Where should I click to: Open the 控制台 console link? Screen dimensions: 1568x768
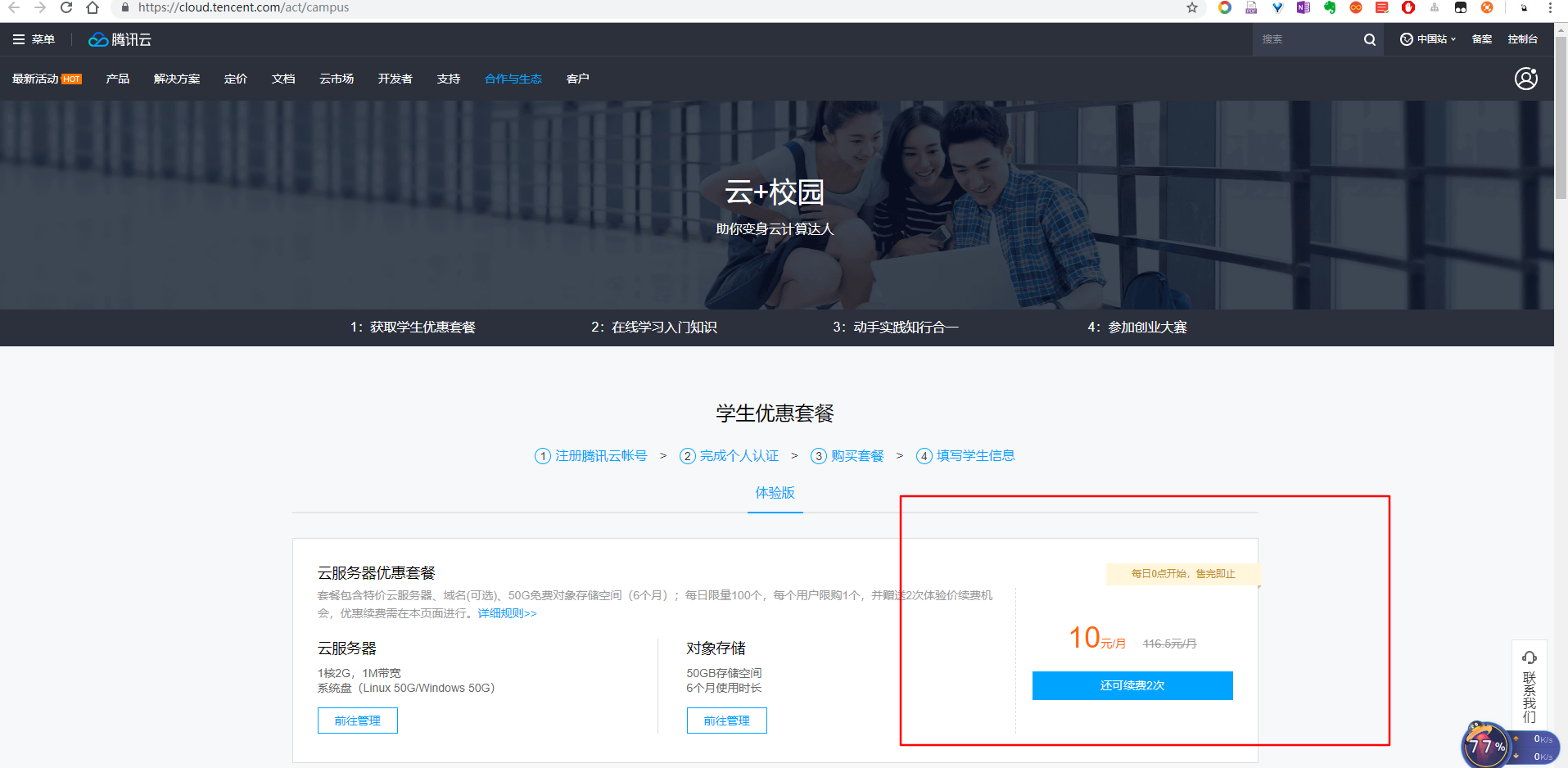pyautogui.click(x=1523, y=39)
